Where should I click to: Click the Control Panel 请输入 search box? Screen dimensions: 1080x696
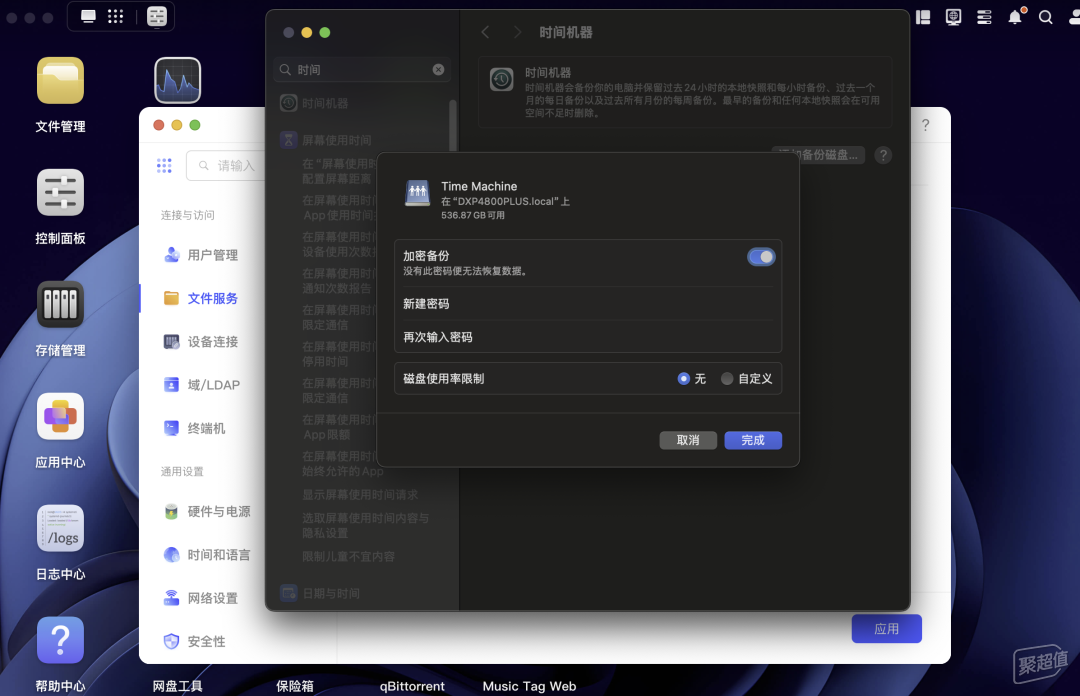tap(226, 165)
